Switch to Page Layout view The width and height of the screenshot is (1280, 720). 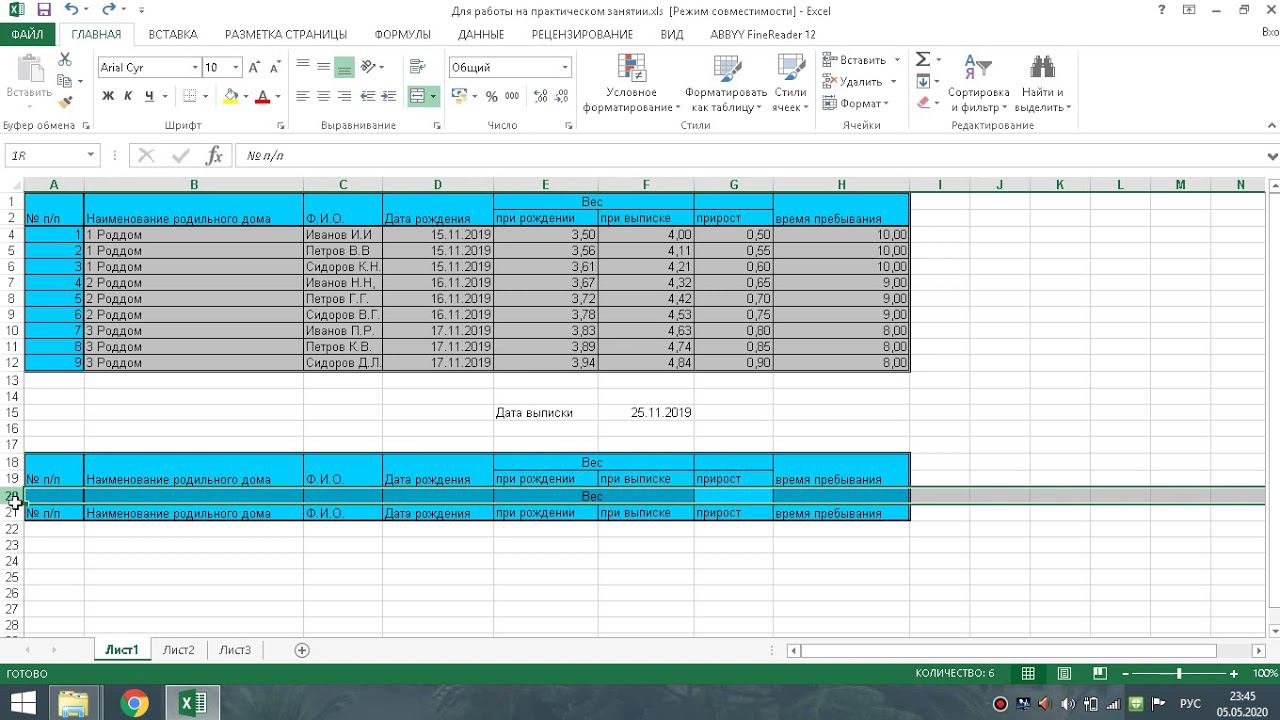pos(1064,673)
